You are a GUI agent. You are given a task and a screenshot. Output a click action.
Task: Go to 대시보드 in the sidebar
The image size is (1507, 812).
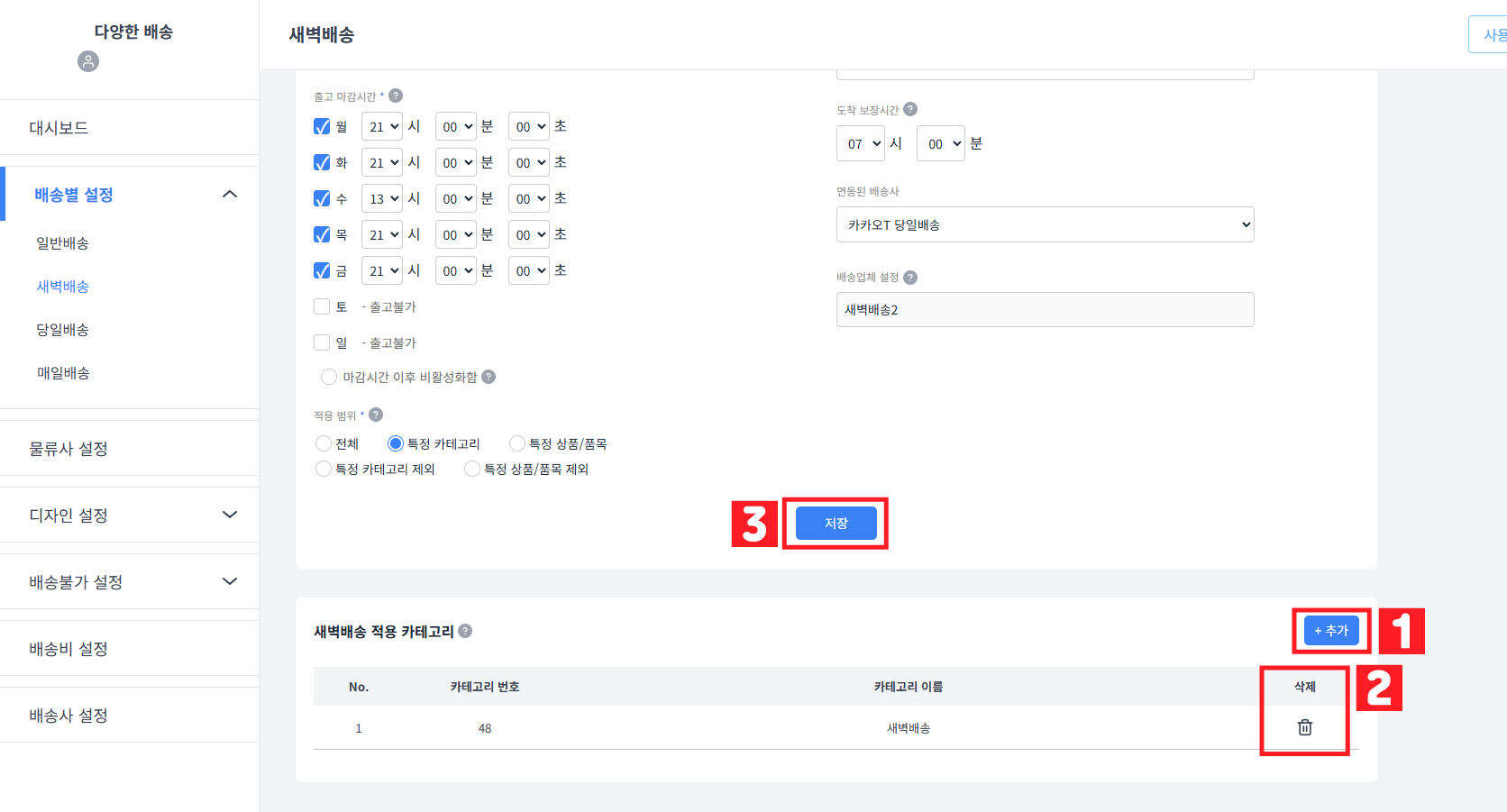pyautogui.click(x=59, y=128)
